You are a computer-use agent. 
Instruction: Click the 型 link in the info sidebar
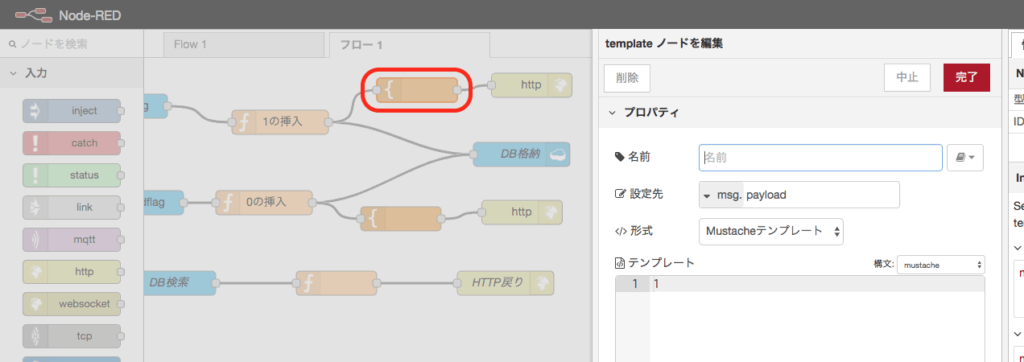coord(1018,100)
